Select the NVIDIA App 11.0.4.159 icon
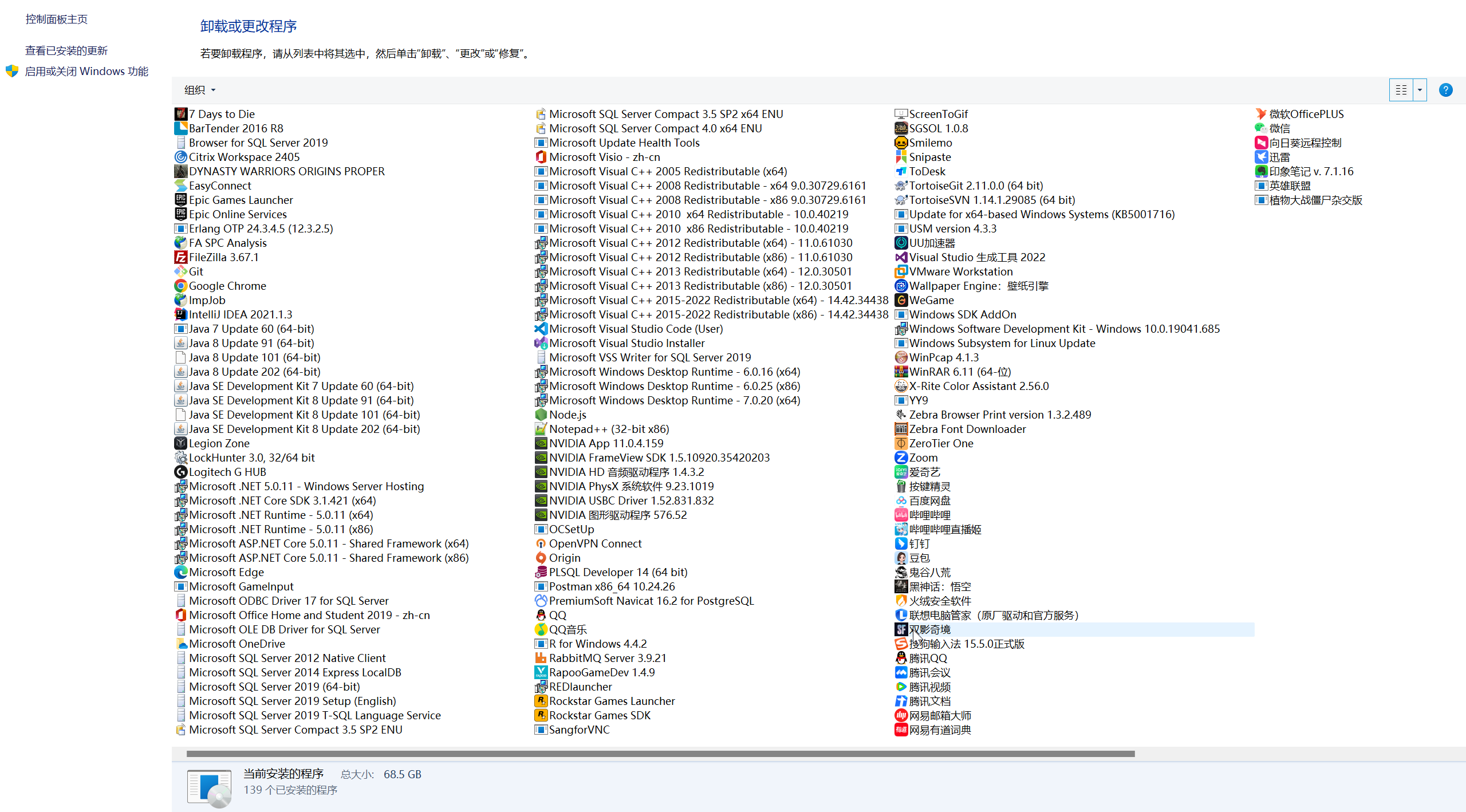The image size is (1466, 812). [x=541, y=443]
